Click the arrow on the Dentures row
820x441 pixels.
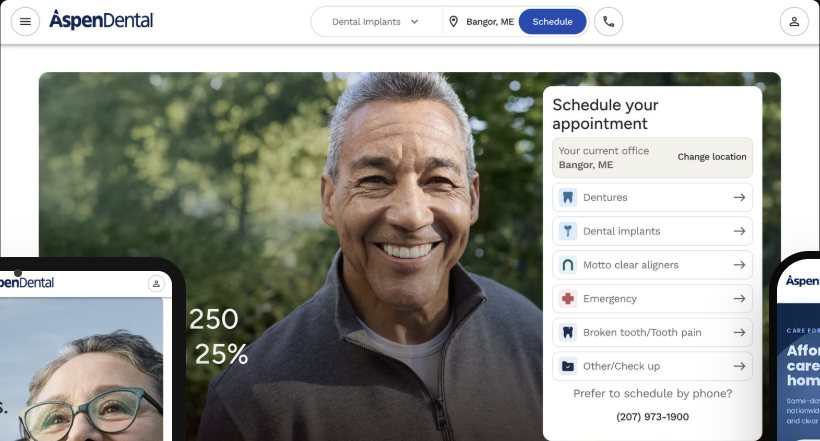(x=739, y=197)
